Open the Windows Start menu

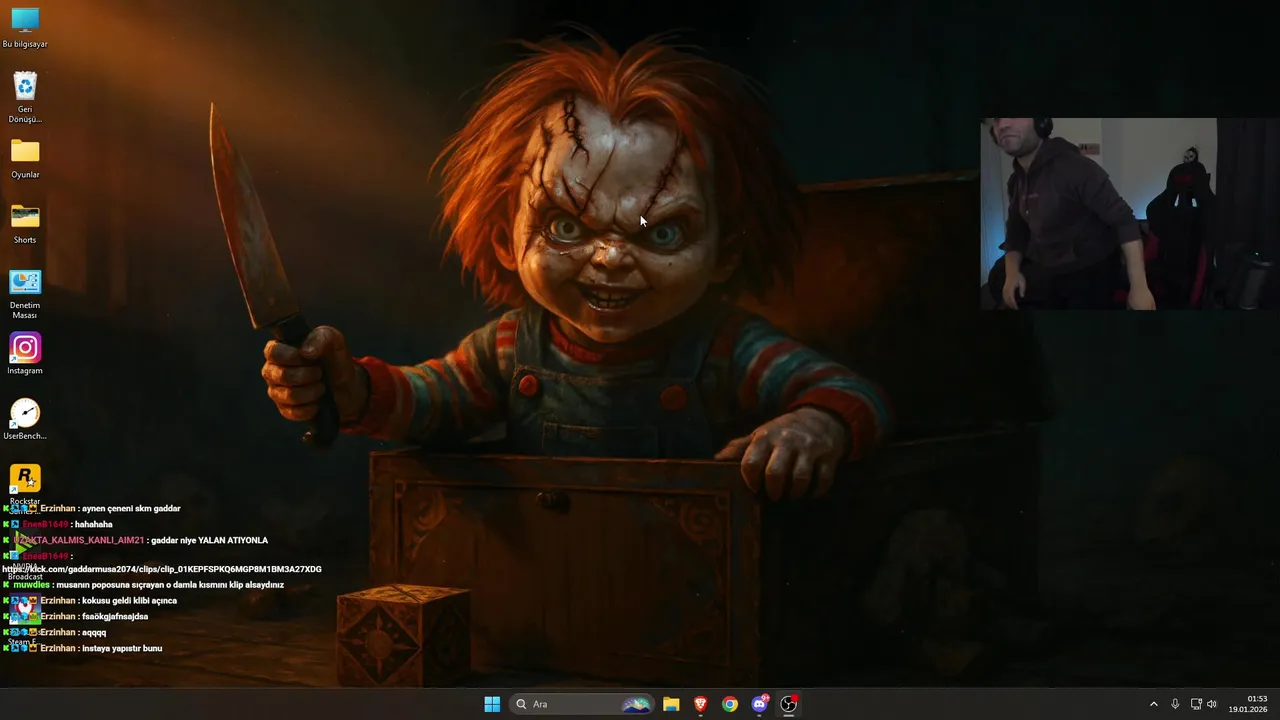coord(492,704)
